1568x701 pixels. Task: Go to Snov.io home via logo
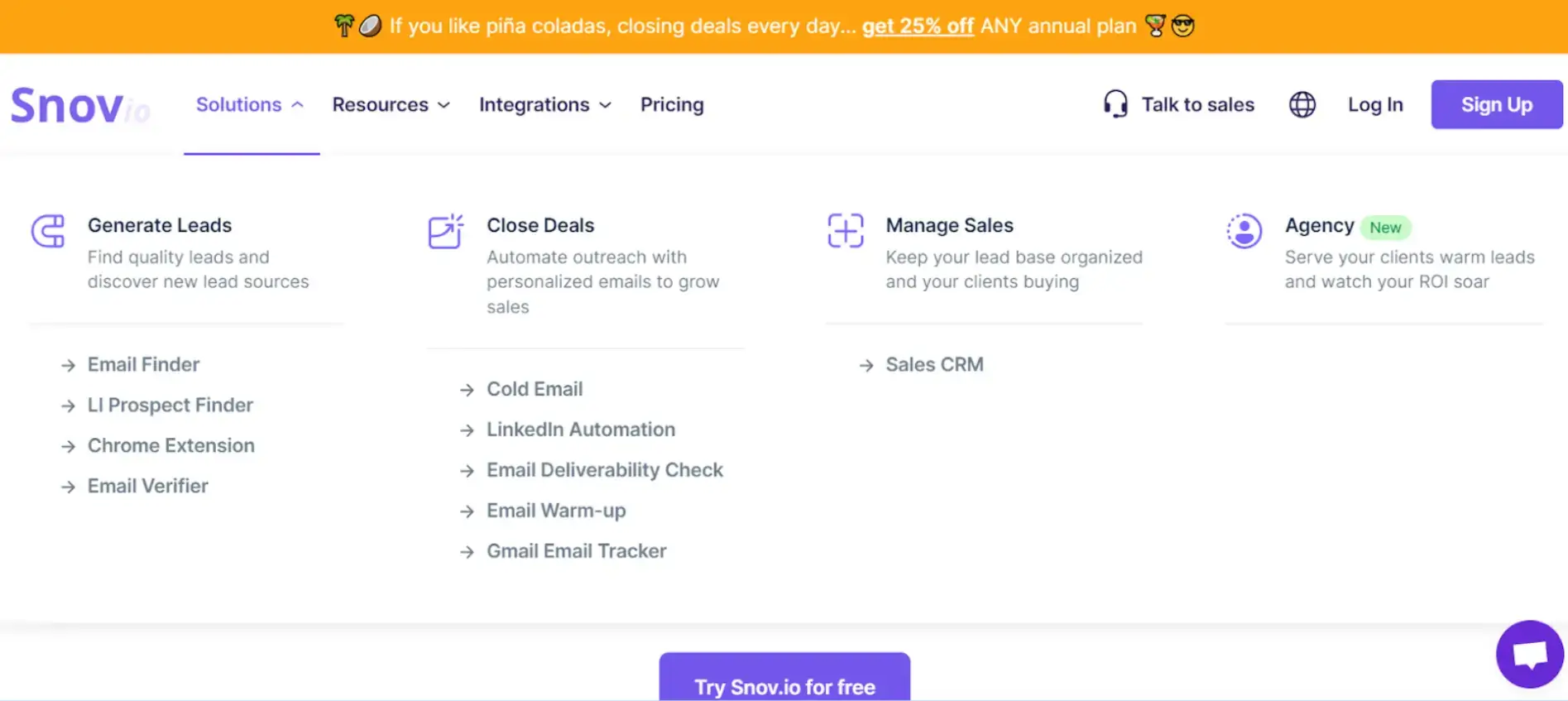coord(79,106)
